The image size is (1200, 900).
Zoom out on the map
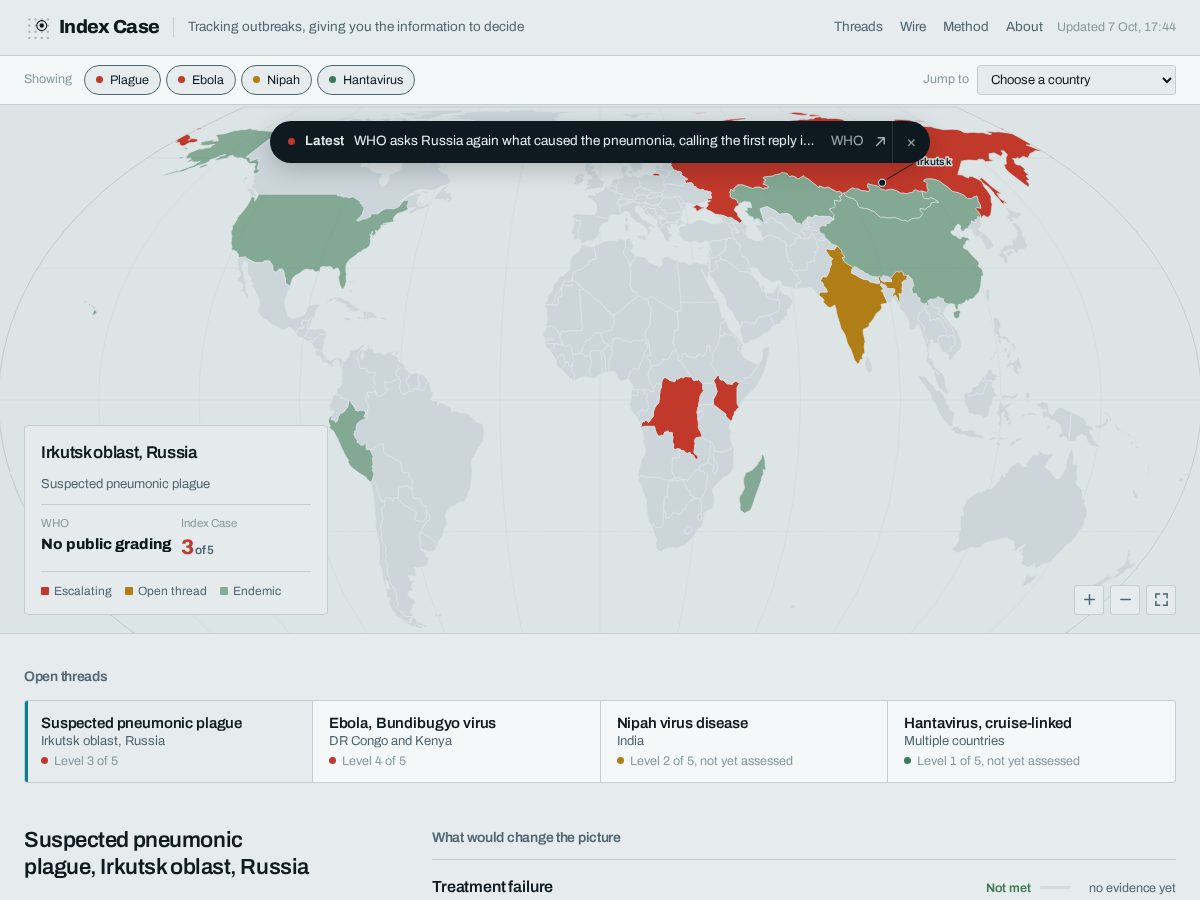1125,600
